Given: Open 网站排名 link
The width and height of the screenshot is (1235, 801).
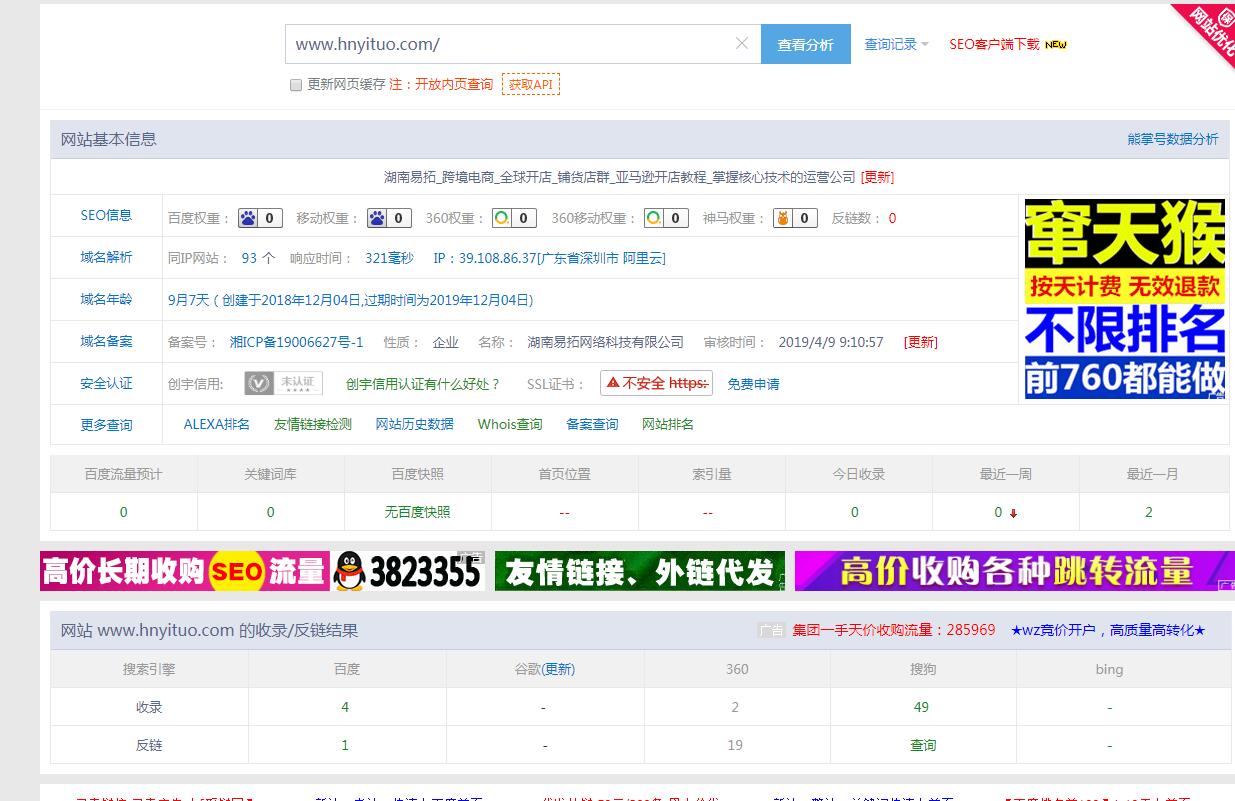Looking at the screenshot, I should point(668,424).
